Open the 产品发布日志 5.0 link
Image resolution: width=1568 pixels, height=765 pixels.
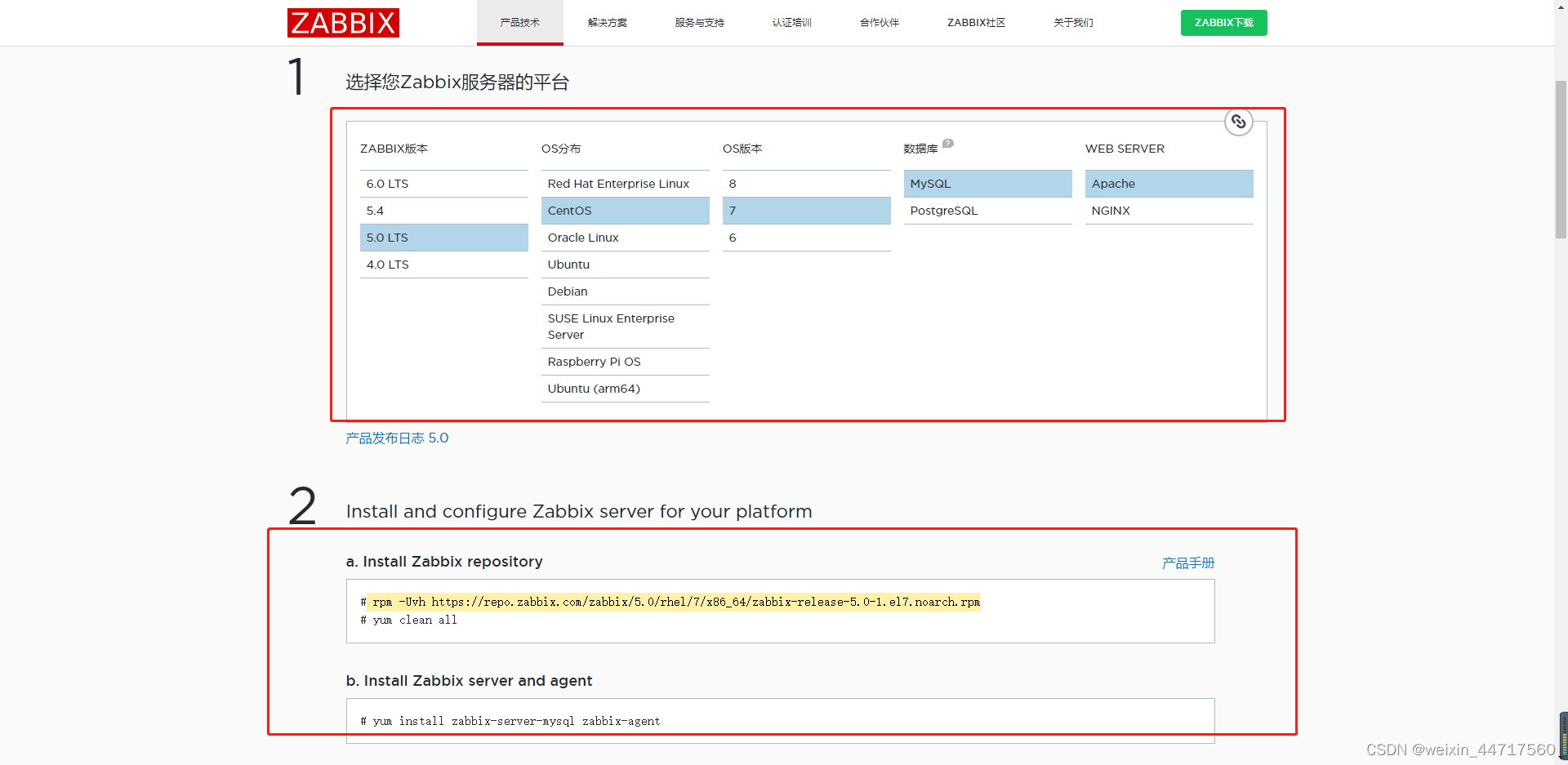click(x=397, y=438)
